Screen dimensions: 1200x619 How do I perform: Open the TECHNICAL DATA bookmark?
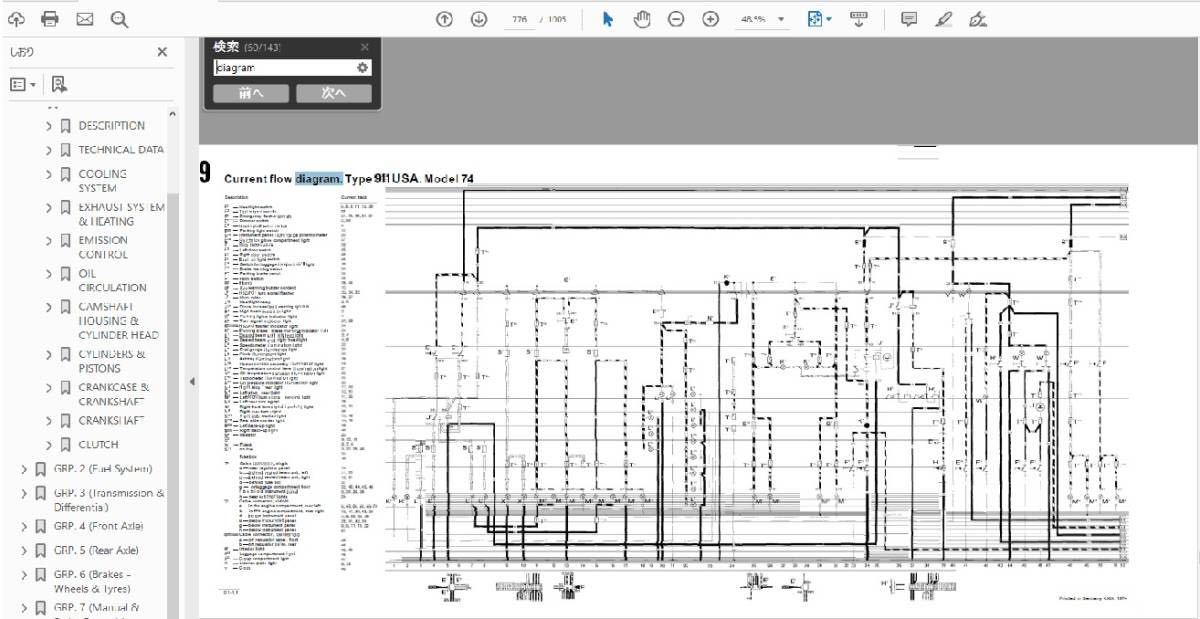coord(121,150)
